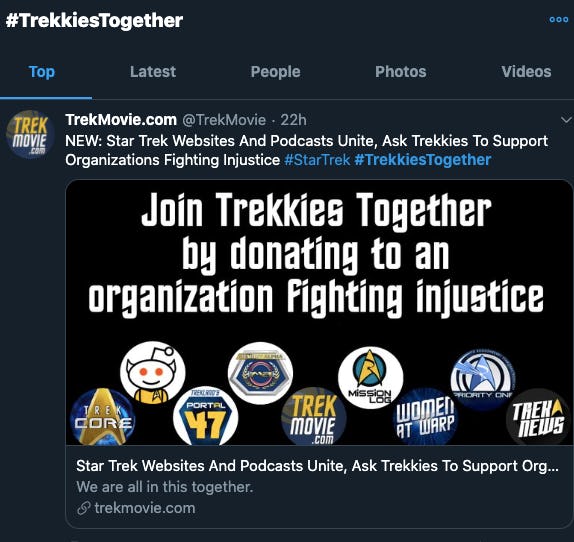This screenshot has width=574, height=542.
Task: Click the Trek News logo
Action: click(538, 417)
